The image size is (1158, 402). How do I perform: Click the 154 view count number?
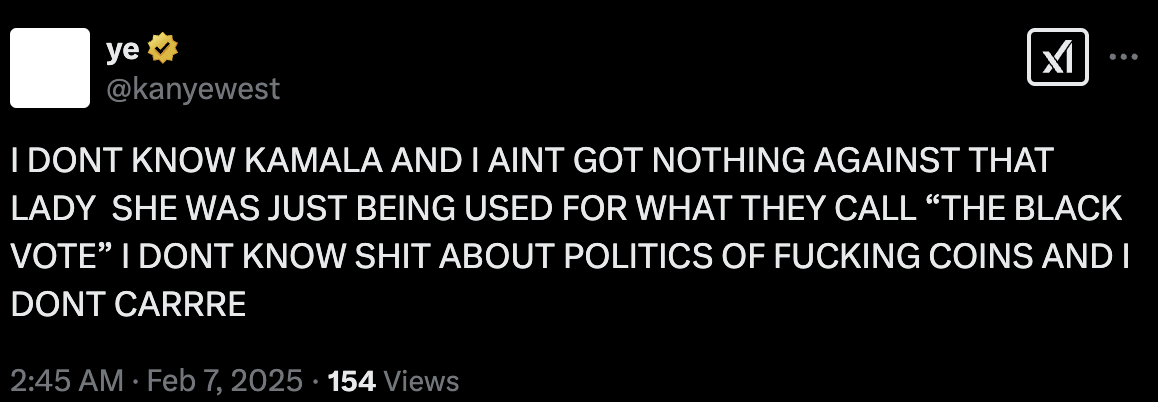click(352, 381)
